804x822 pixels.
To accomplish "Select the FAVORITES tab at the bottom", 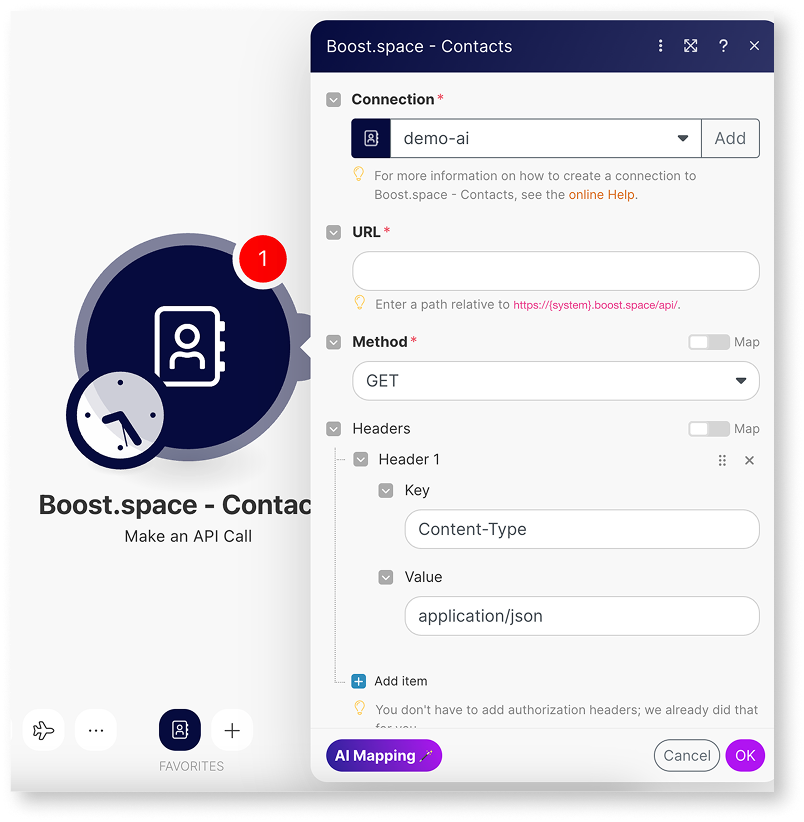I will (x=180, y=730).
